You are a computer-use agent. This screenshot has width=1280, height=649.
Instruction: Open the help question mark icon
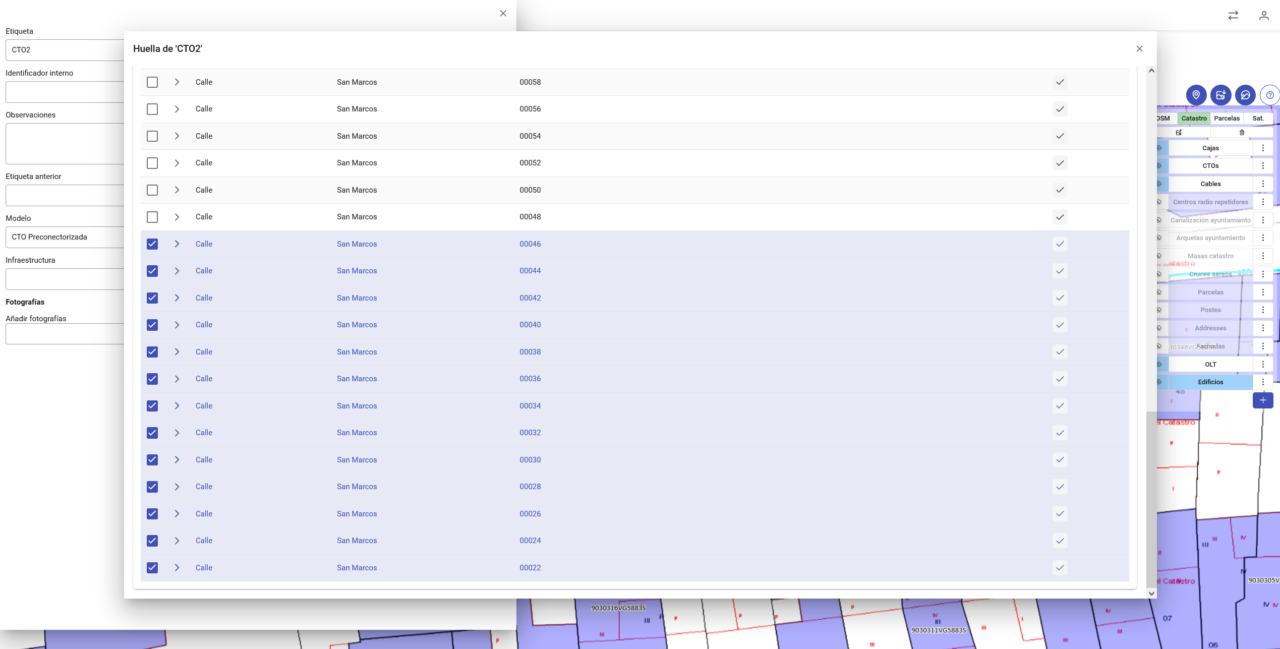coord(1269,94)
